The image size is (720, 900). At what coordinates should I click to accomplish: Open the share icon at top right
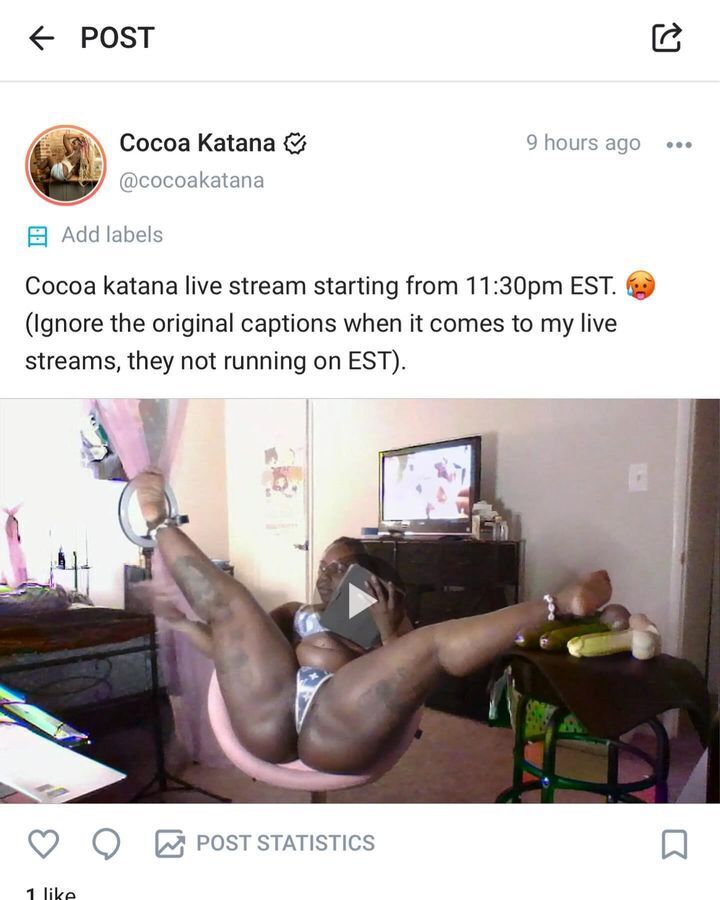click(667, 38)
